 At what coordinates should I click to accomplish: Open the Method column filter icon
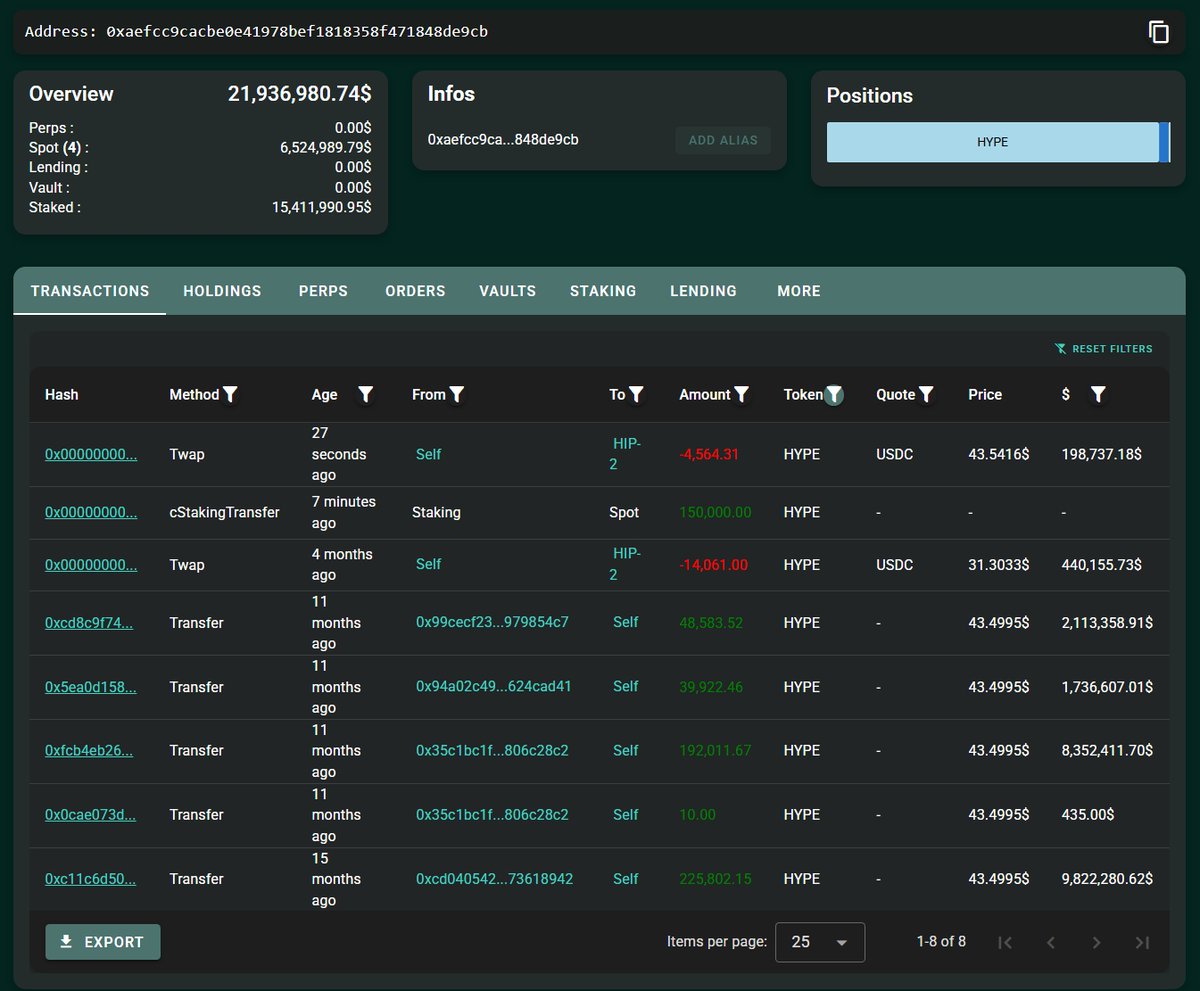click(230, 395)
